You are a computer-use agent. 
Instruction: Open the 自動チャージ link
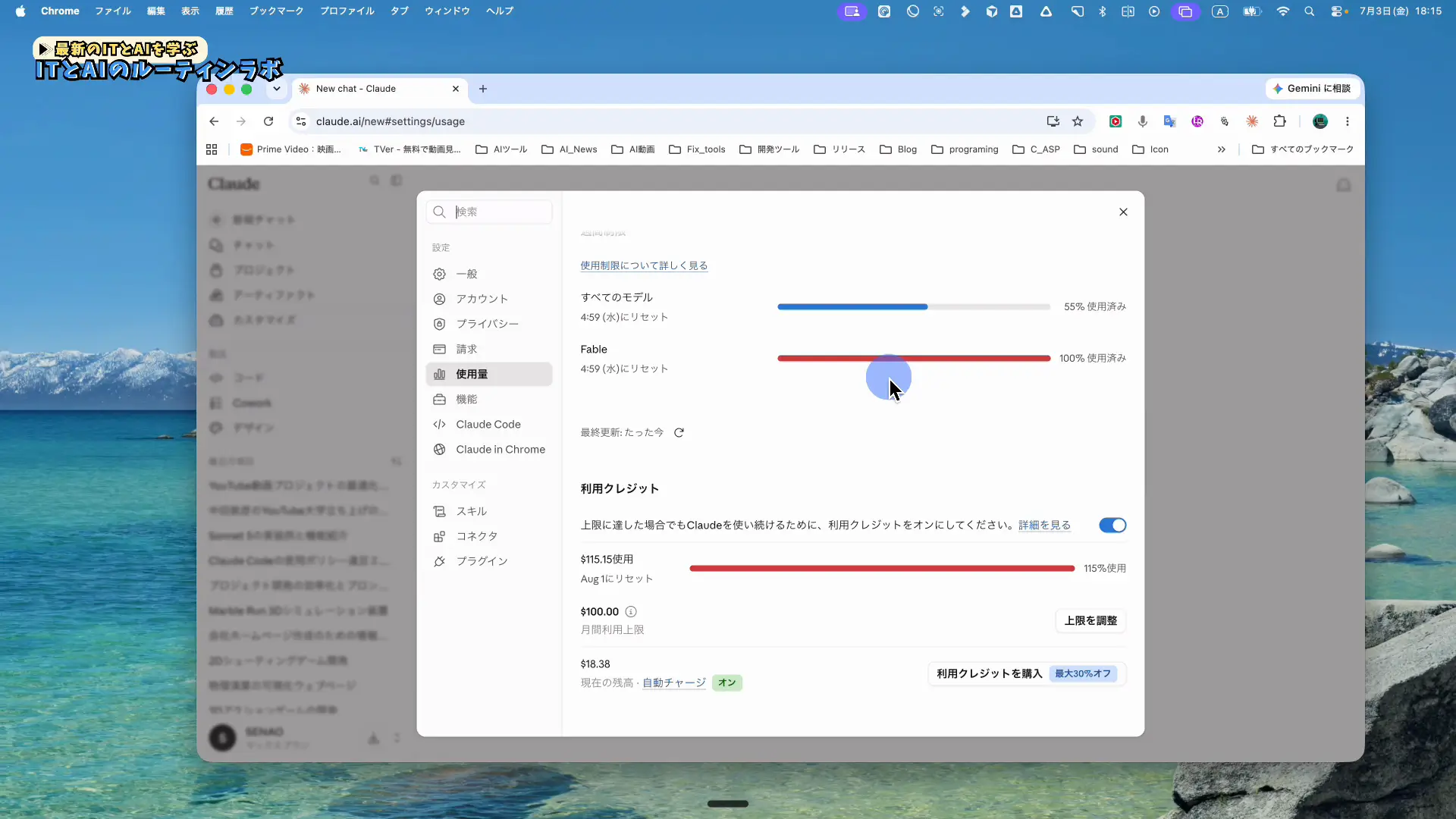coord(674,682)
